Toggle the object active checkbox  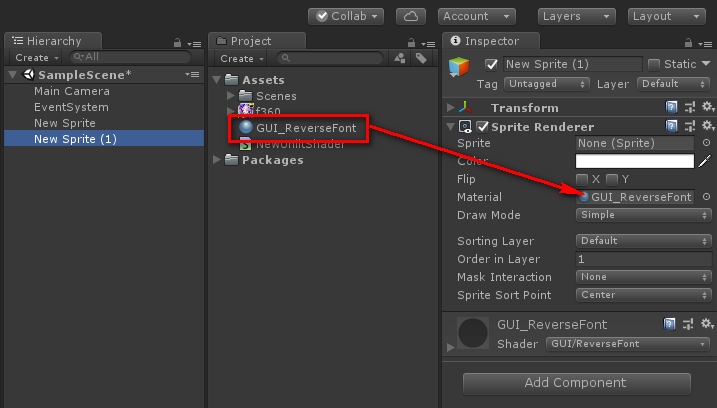[x=491, y=64]
